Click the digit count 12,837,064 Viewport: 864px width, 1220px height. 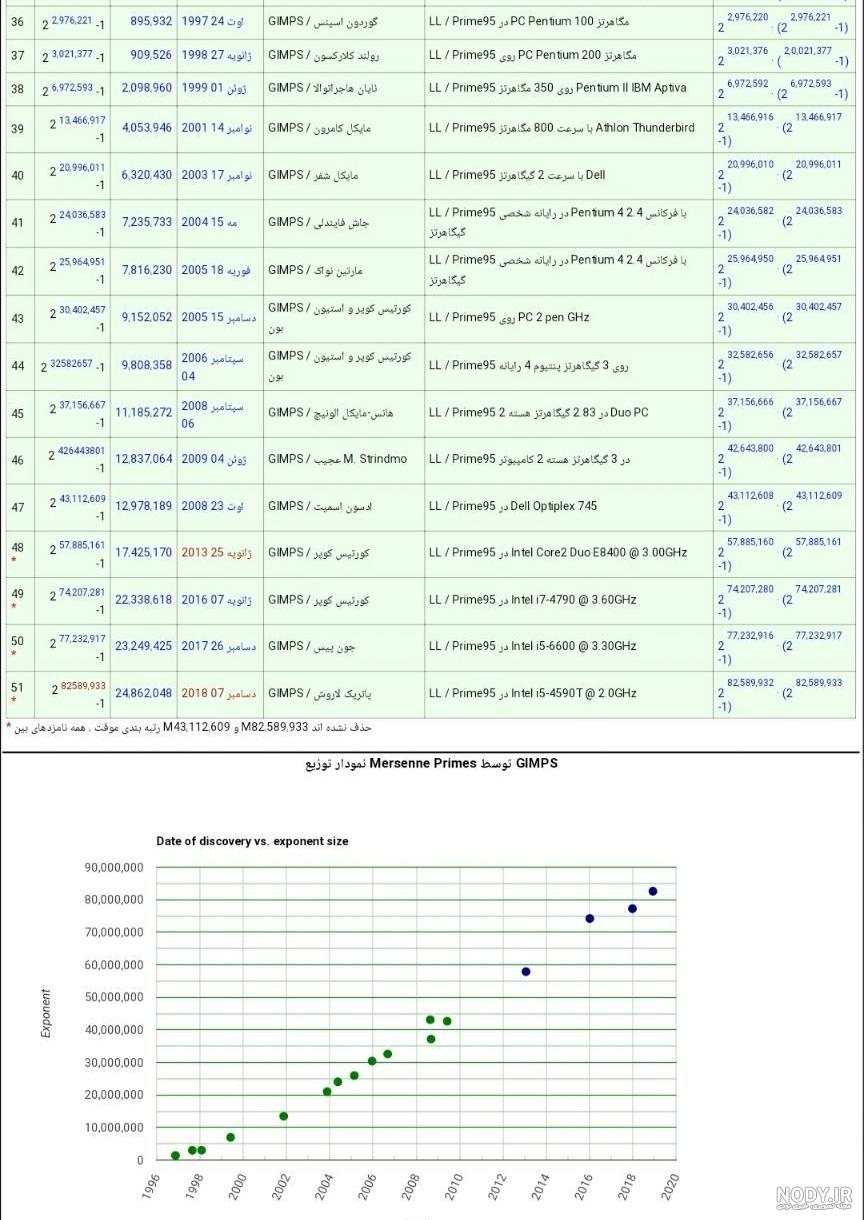(x=144, y=459)
